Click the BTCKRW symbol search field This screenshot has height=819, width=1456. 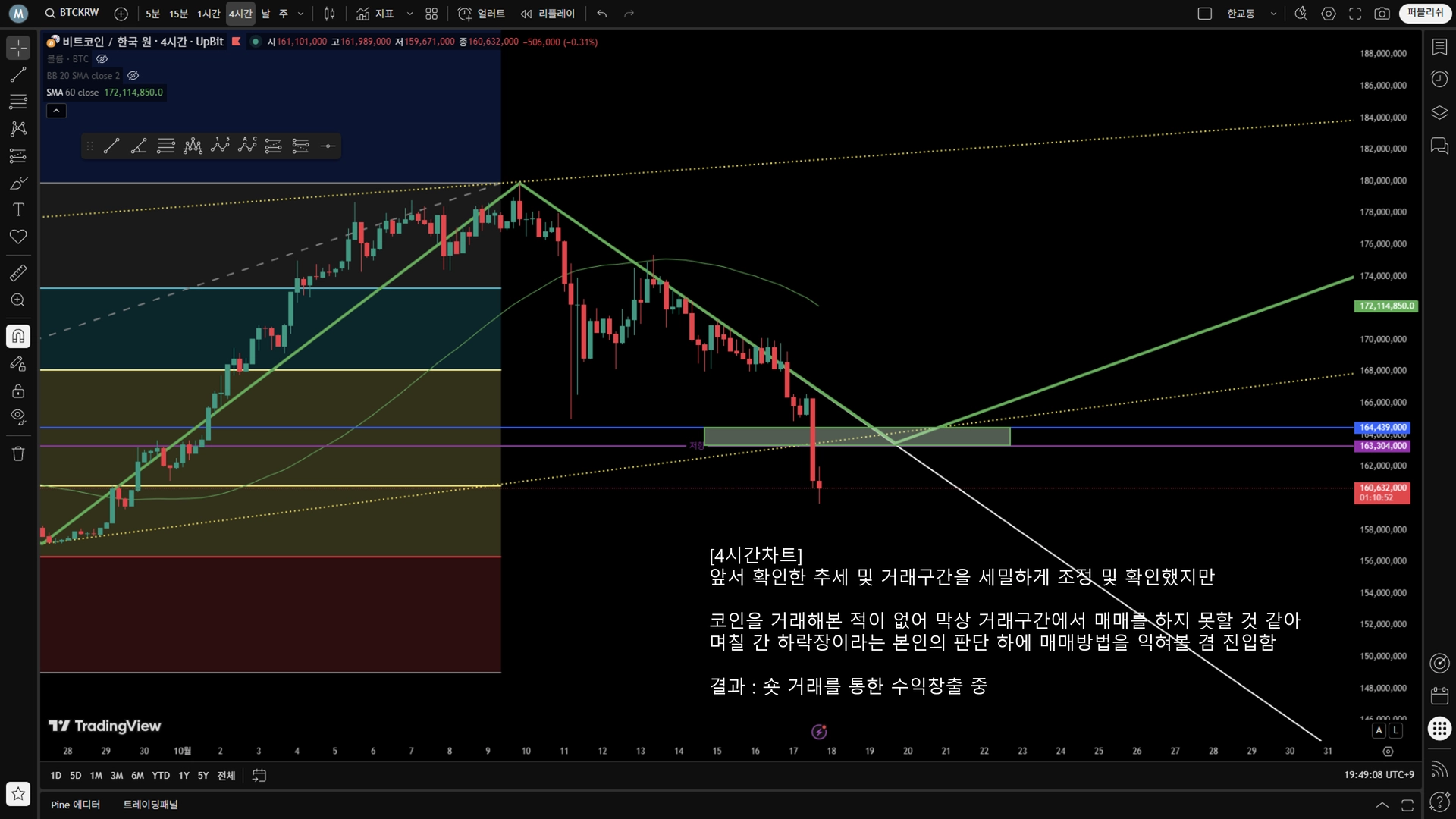[73, 13]
